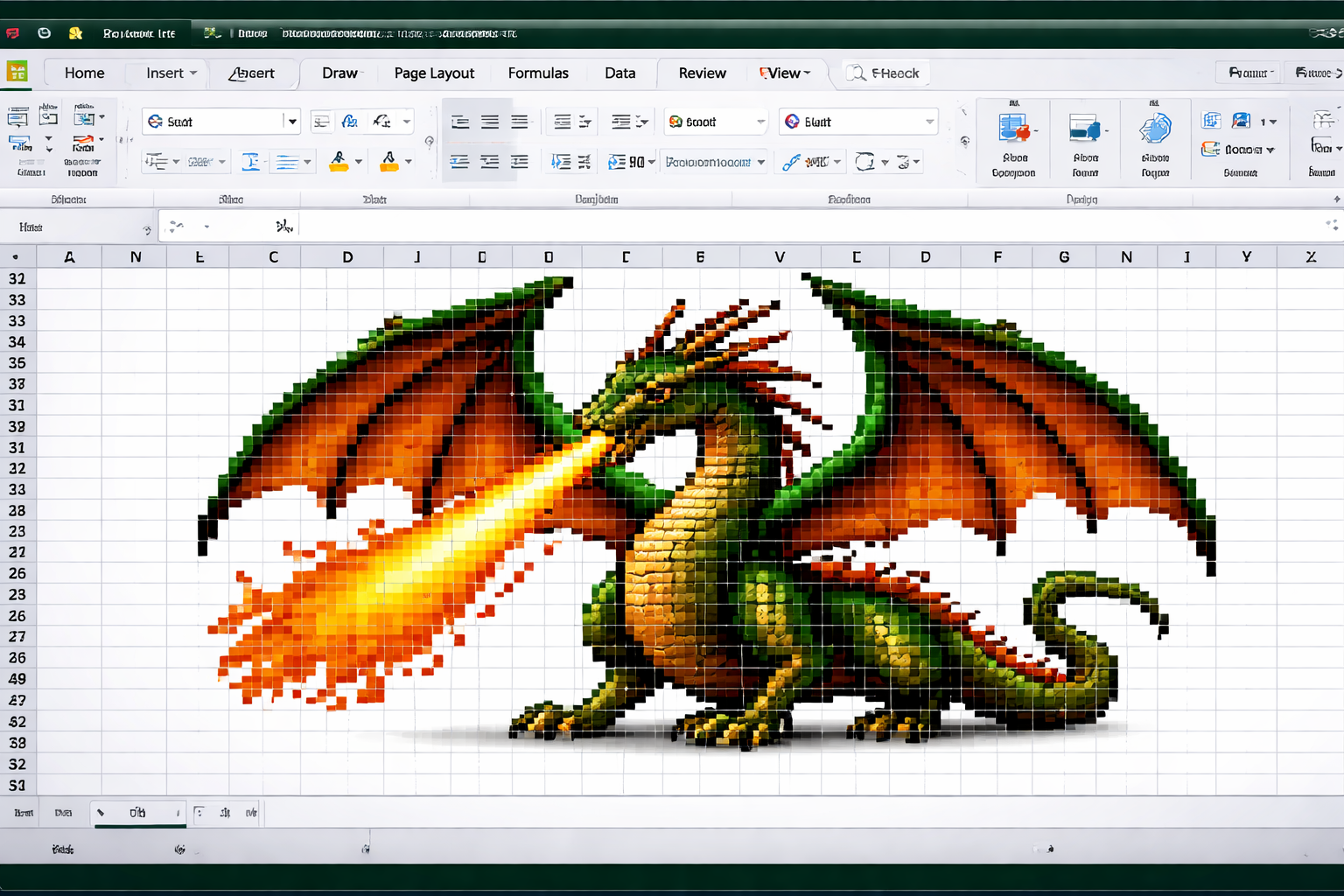This screenshot has height=896, width=1344.
Task: Open the font name dropdown arrow
Action: pyautogui.click(x=292, y=122)
